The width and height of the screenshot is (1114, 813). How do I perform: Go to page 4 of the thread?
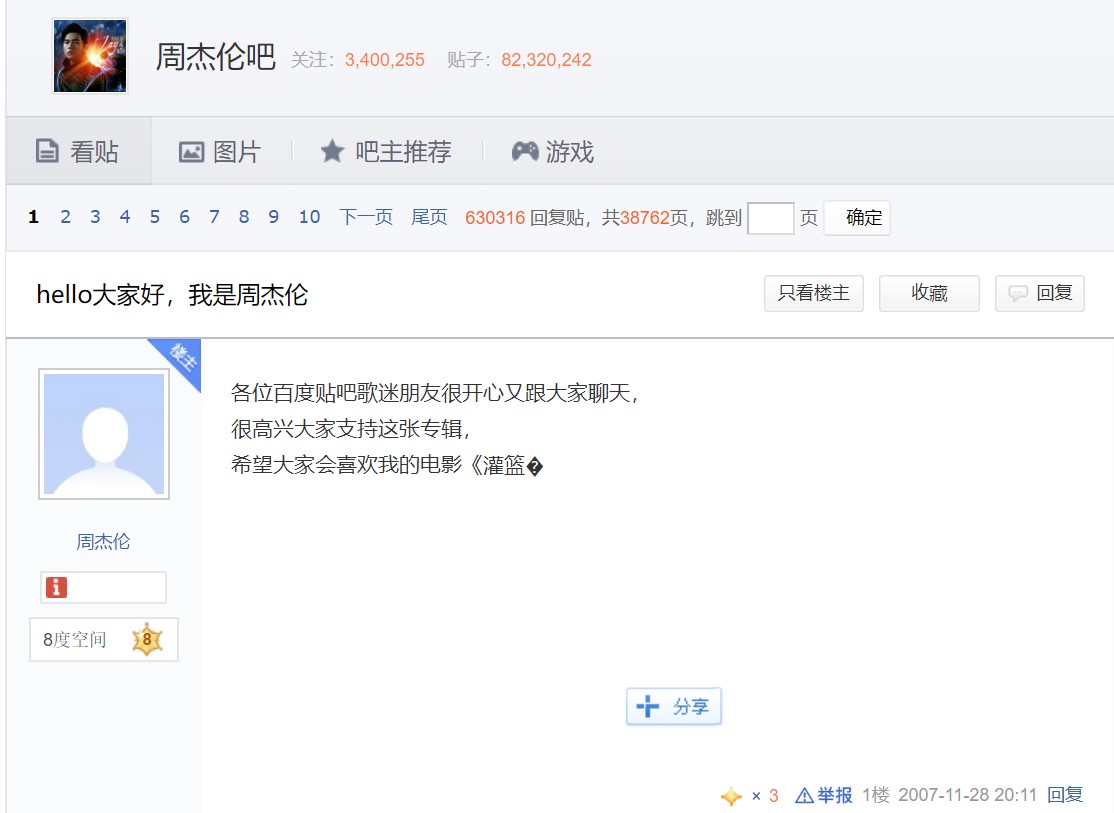(125, 217)
